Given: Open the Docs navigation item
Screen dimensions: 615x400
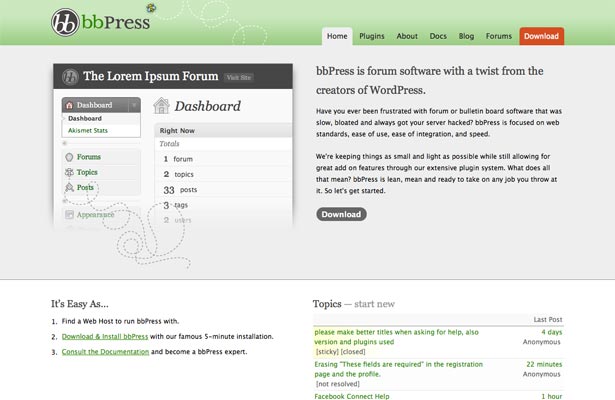Looking at the screenshot, I should (438, 36).
